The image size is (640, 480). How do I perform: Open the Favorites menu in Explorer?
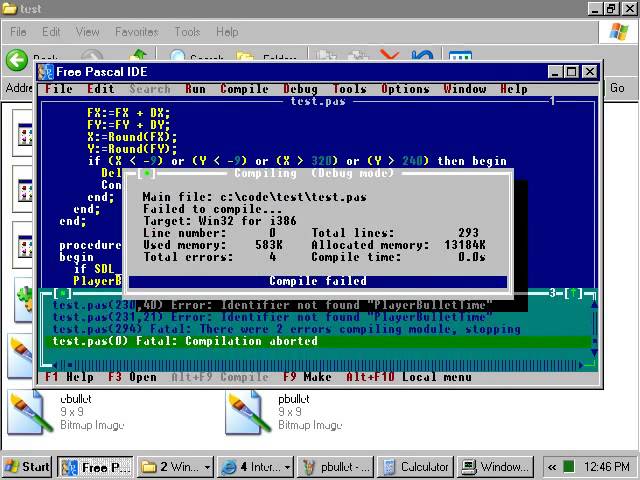(x=137, y=32)
